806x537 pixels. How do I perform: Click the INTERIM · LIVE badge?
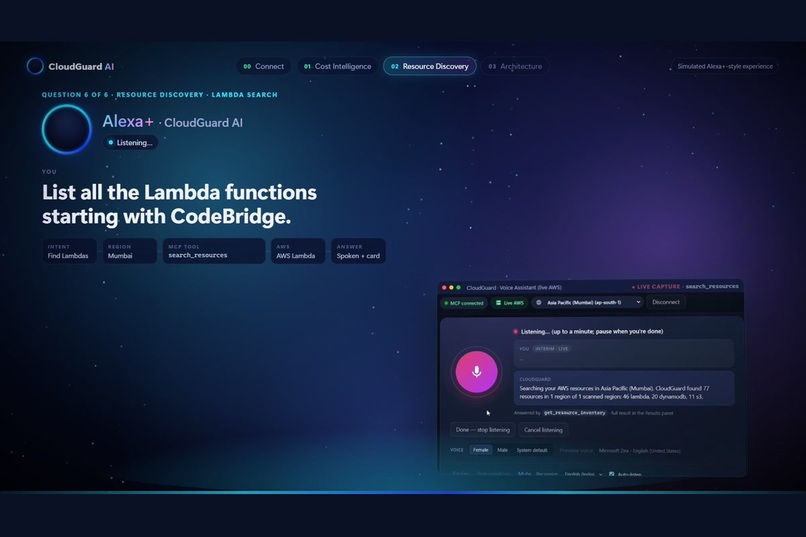click(x=552, y=349)
